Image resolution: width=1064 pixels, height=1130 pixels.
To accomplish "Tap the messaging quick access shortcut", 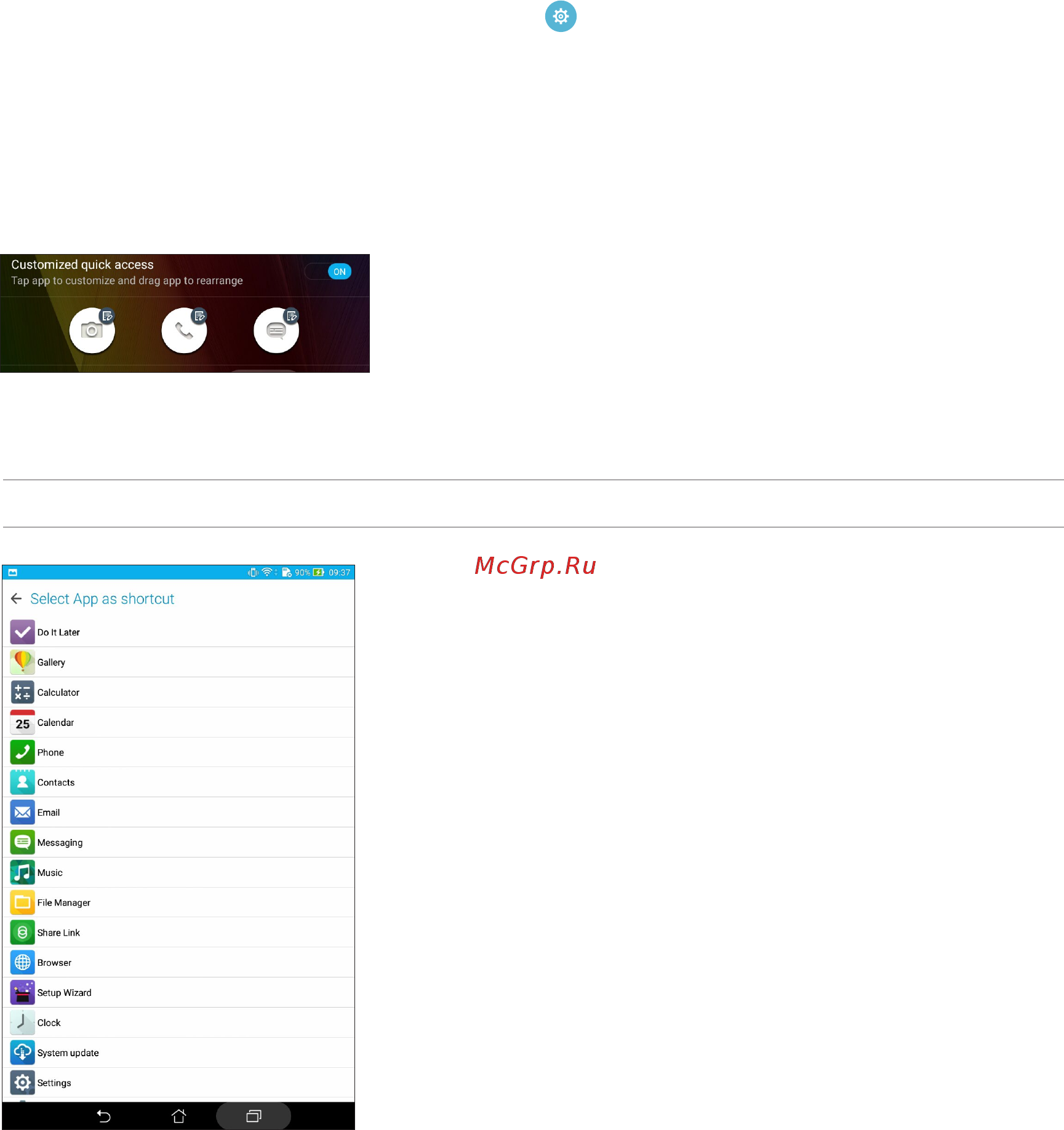I will [276, 331].
